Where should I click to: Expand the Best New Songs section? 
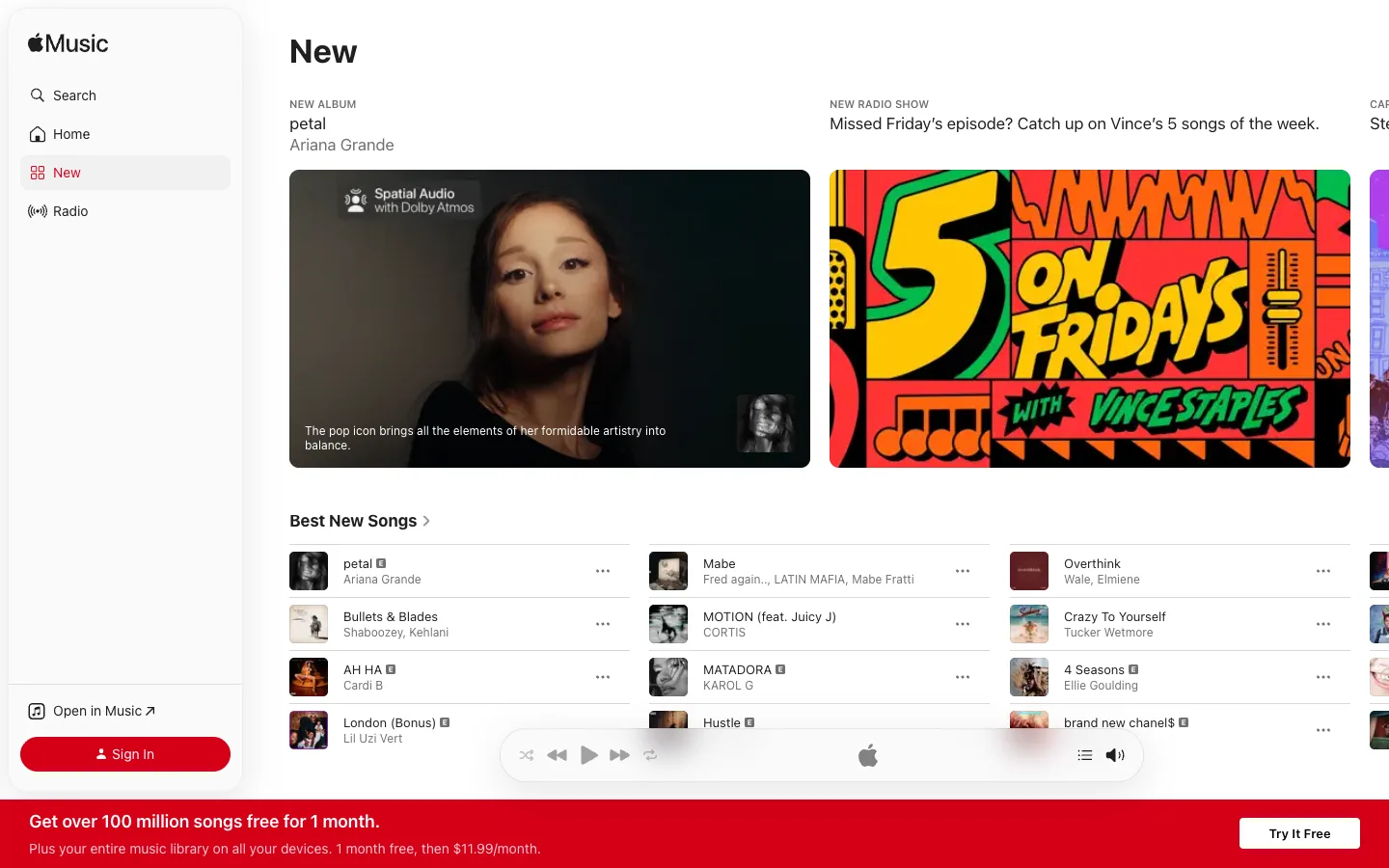pyautogui.click(x=360, y=521)
